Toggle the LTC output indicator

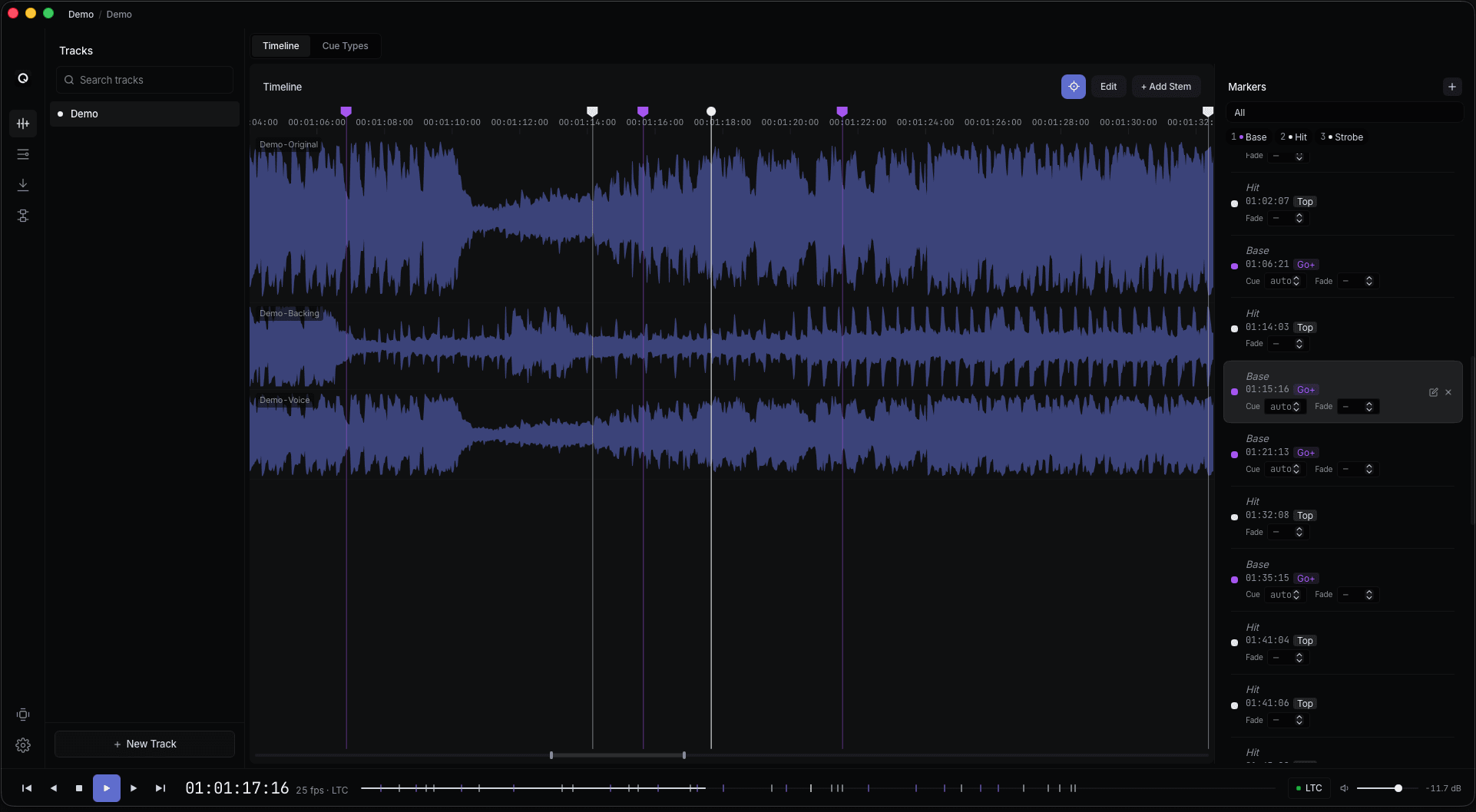1309,788
